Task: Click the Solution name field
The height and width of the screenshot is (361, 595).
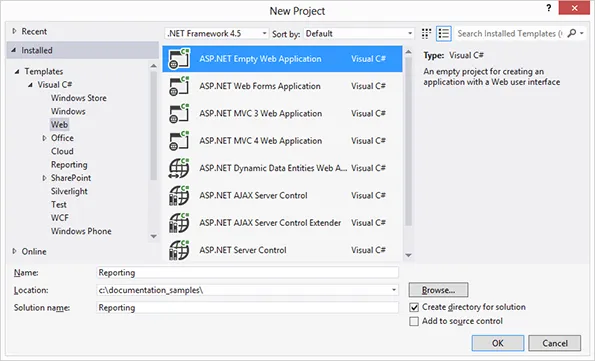Action: pos(247,307)
